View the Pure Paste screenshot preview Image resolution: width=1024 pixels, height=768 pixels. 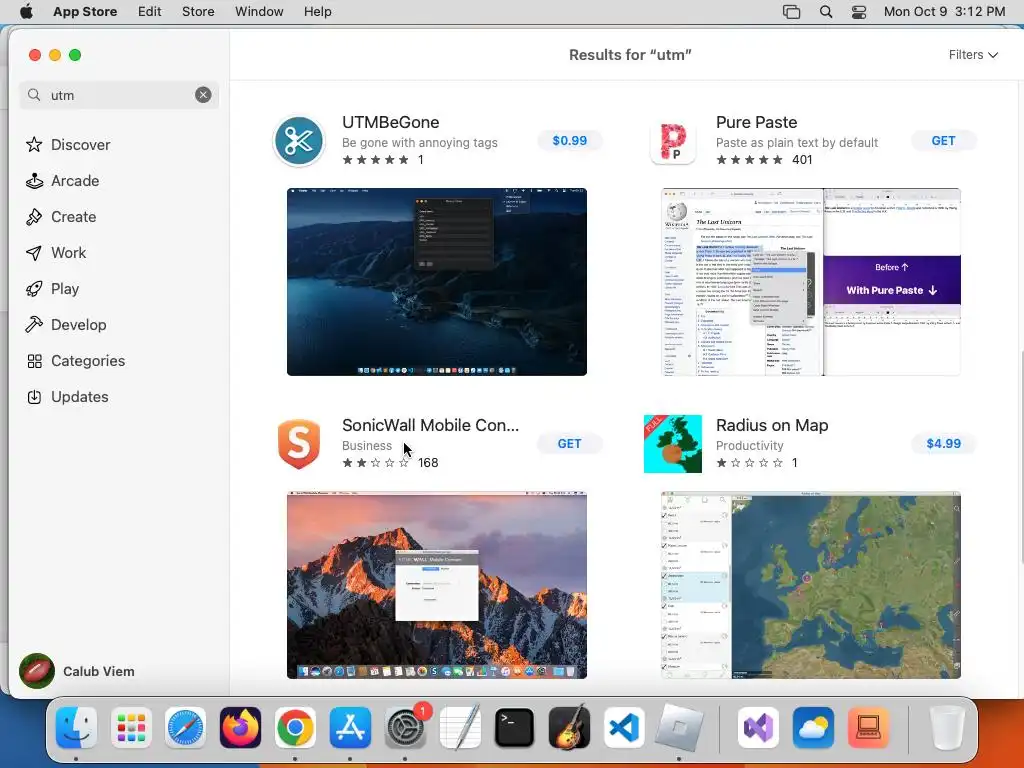810,281
